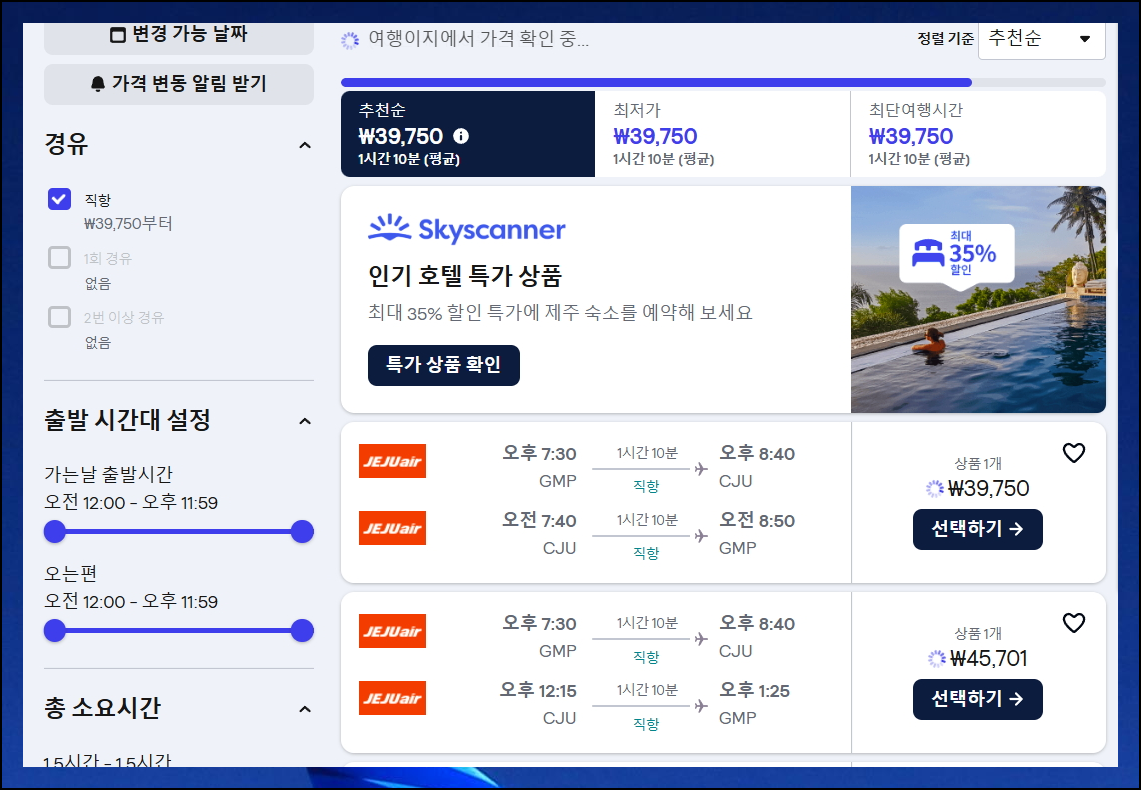The width and height of the screenshot is (1141, 790).
Task: Click the Skyscanner logo in hotel banner
Action: tap(466, 229)
